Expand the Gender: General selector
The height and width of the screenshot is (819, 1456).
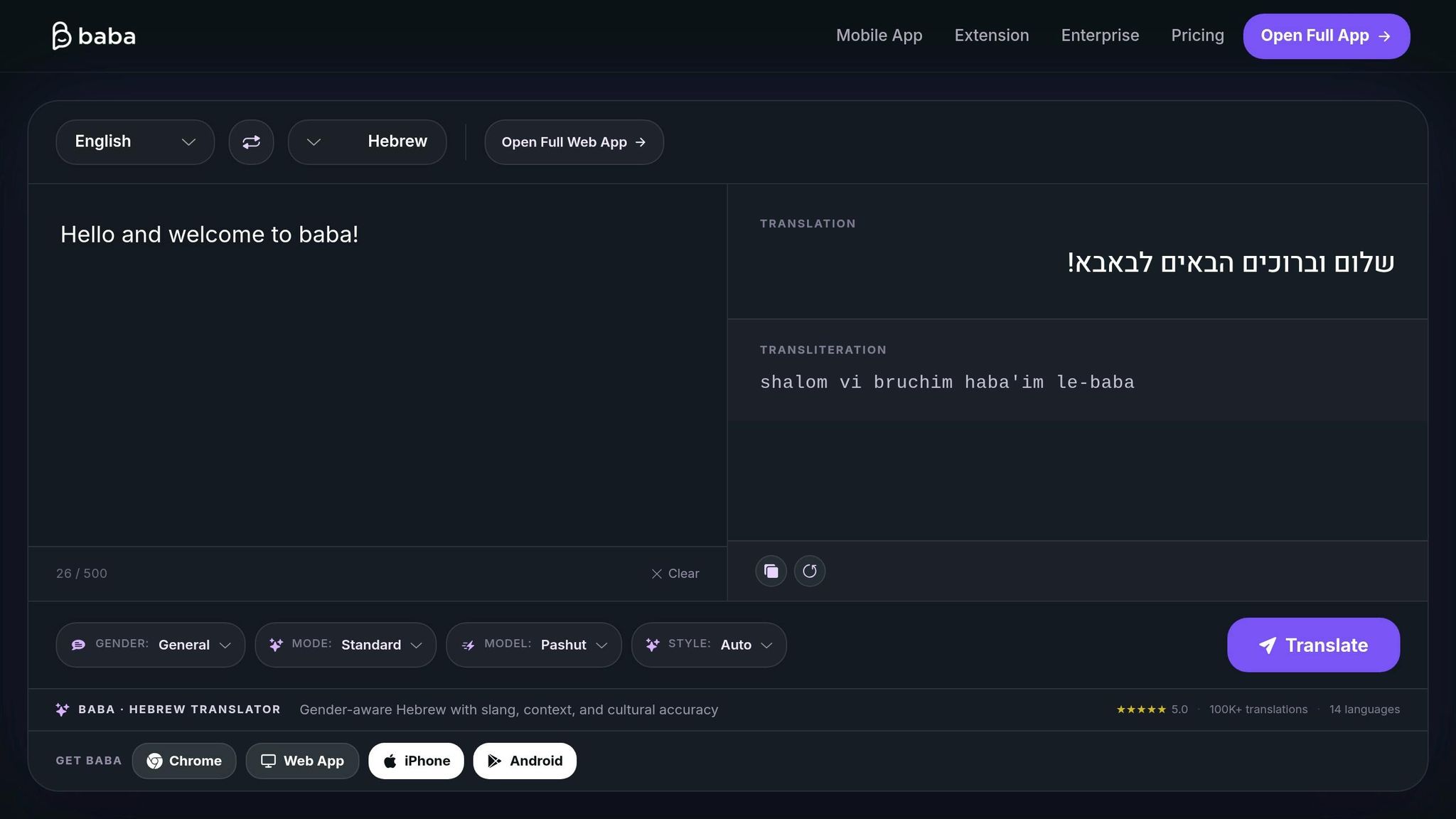click(x=151, y=645)
